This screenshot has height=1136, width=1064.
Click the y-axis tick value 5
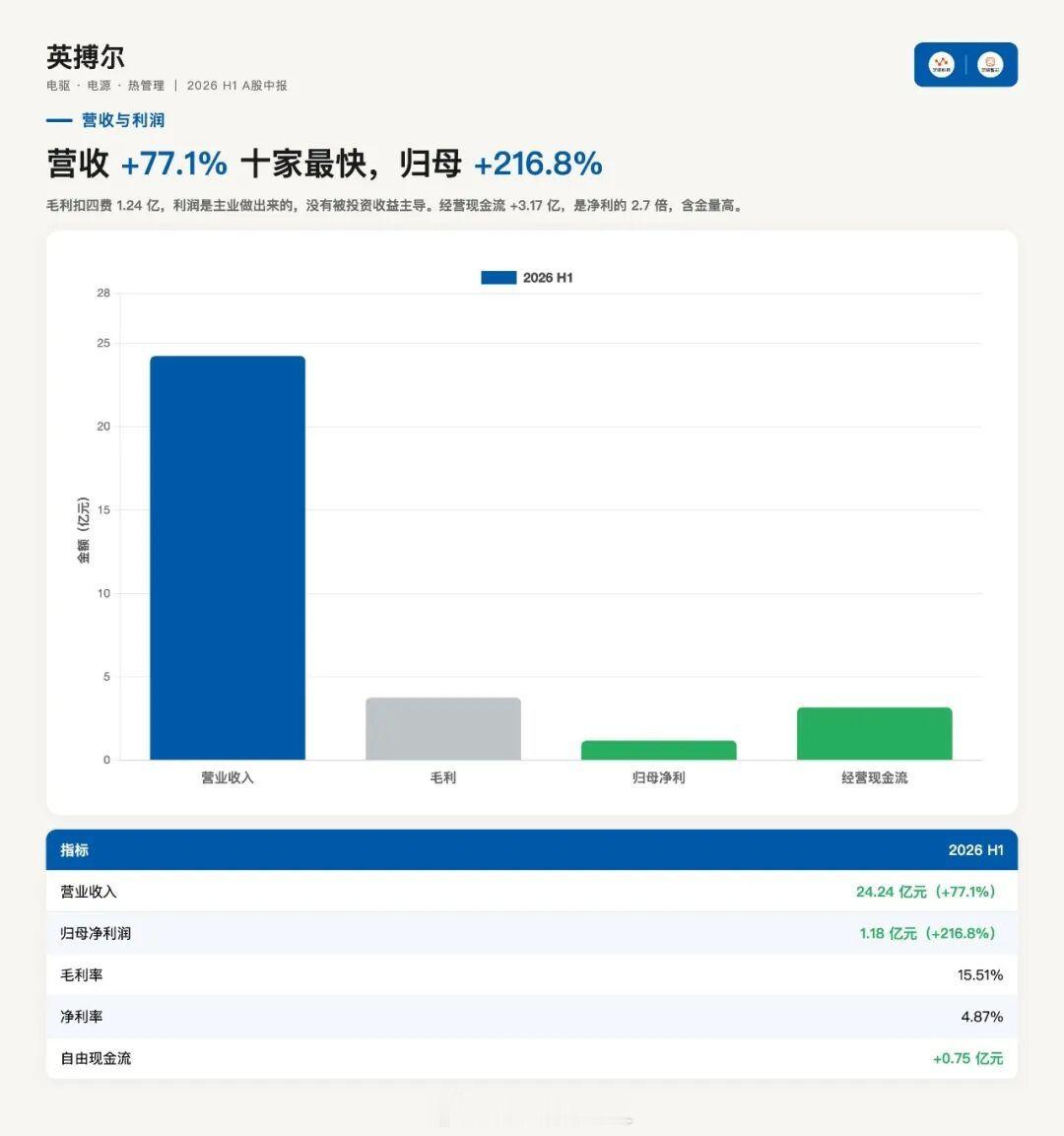pyautogui.click(x=106, y=677)
